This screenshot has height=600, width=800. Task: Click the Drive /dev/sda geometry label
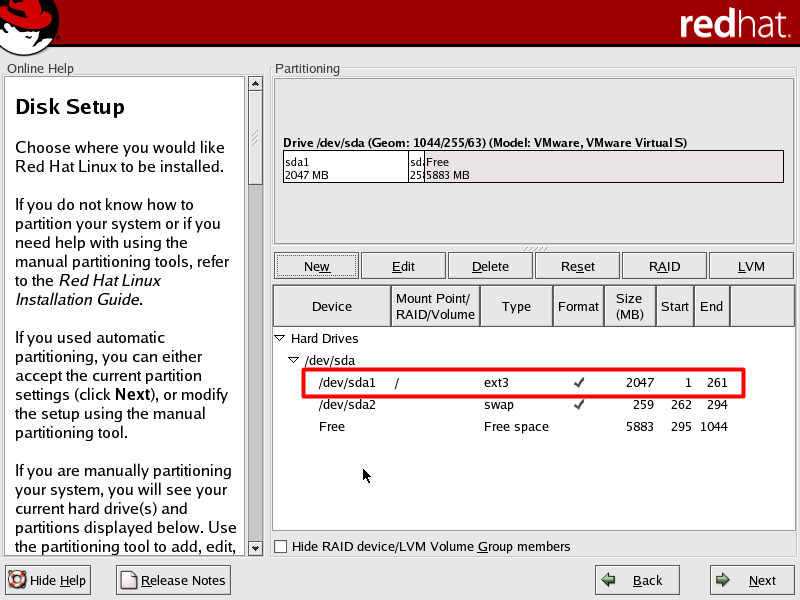[485, 142]
